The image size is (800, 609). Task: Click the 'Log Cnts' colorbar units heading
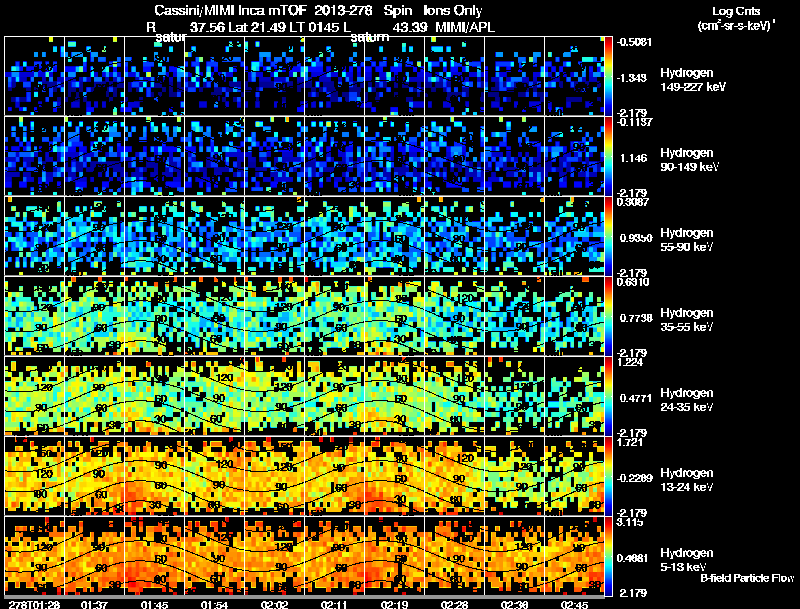click(736, 11)
